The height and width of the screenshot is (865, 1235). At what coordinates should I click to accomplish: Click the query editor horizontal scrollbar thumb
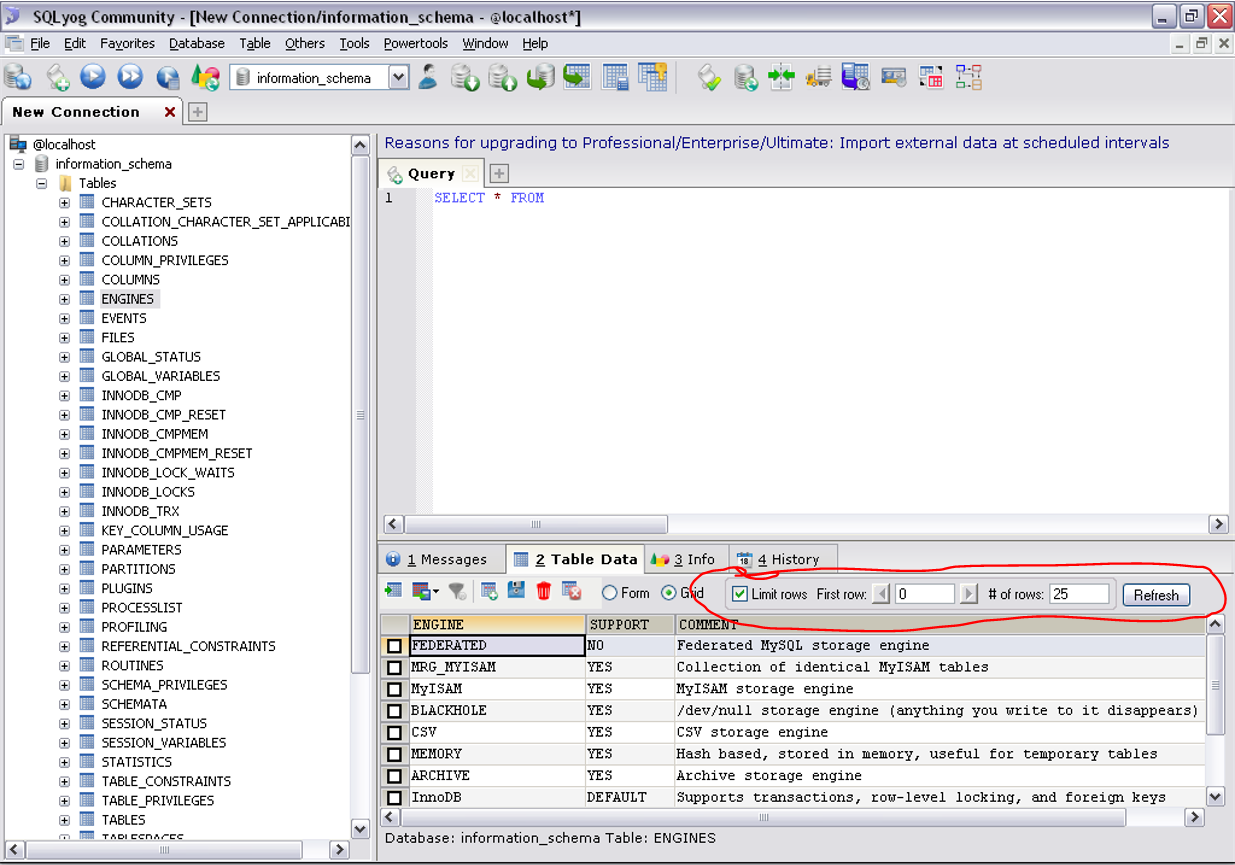536,524
